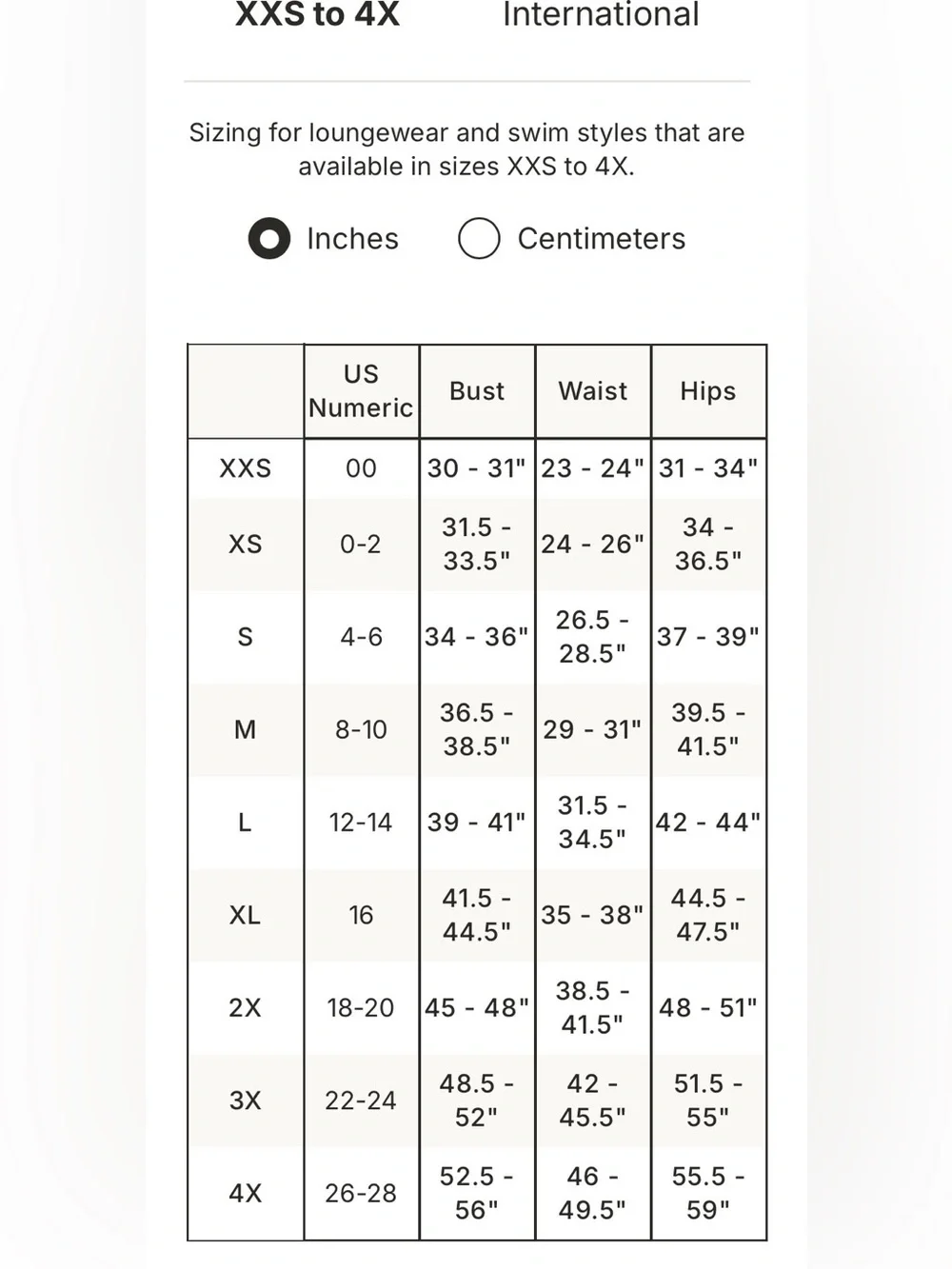Click the Hips column header
This screenshot has height=1269, width=952.
[708, 390]
